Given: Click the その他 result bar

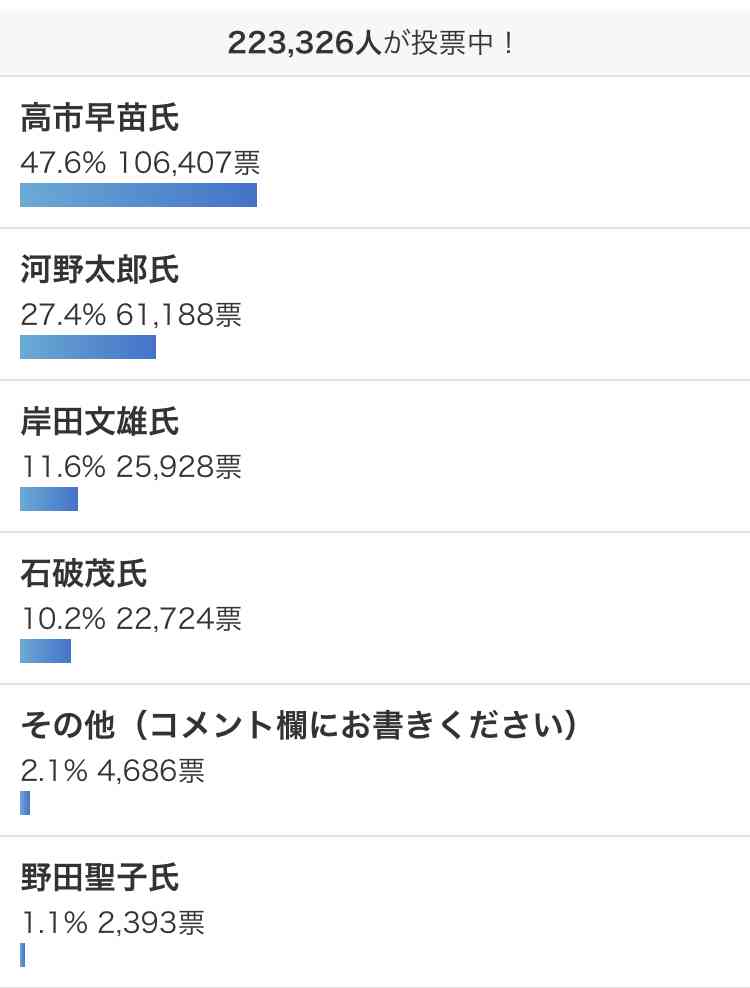Looking at the screenshot, I should (x=25, y=803).
